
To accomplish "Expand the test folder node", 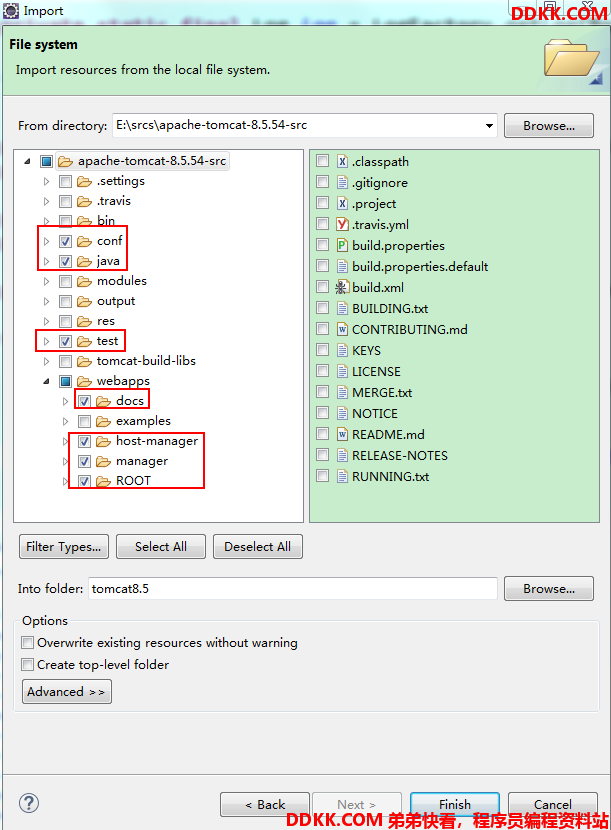I will 47,341.
